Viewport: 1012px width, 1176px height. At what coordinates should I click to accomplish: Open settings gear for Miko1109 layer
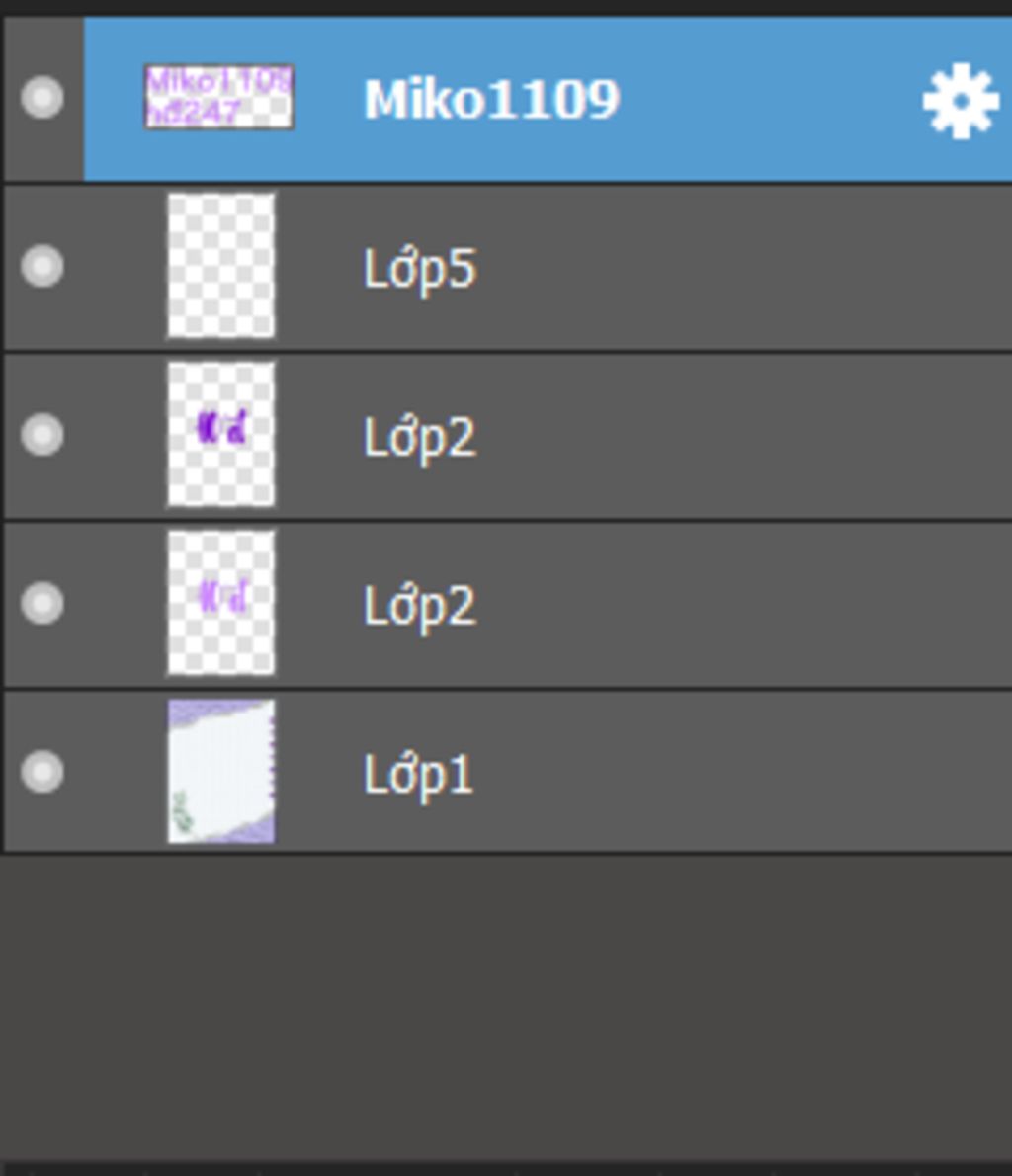pyautogui.click(x=961, y=101)
